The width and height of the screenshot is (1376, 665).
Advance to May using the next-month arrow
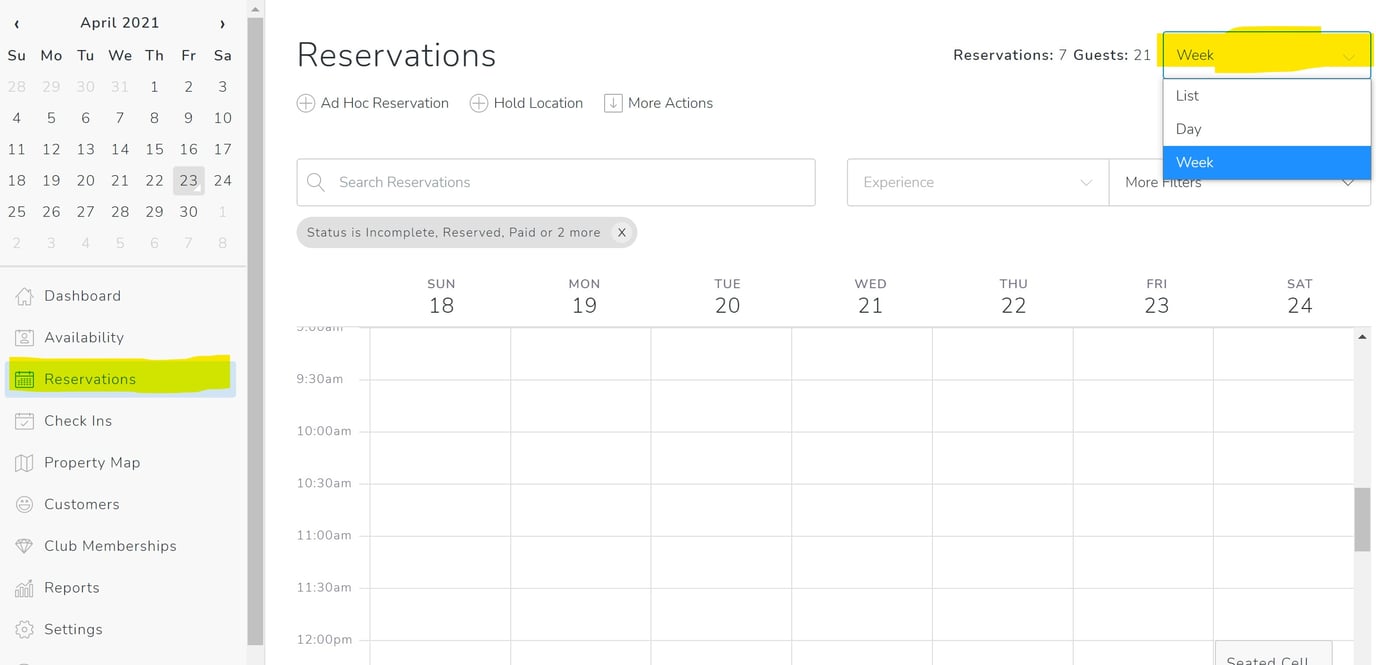[223, 22]
